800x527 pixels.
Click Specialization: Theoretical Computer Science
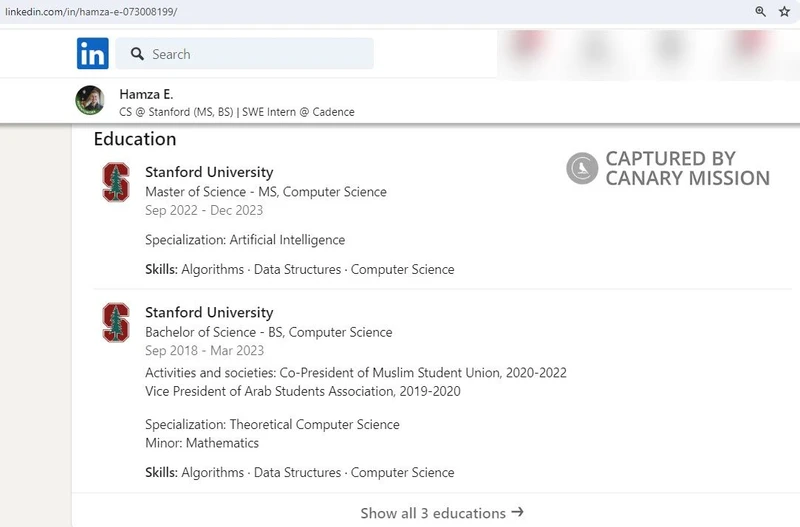[272, 424]
